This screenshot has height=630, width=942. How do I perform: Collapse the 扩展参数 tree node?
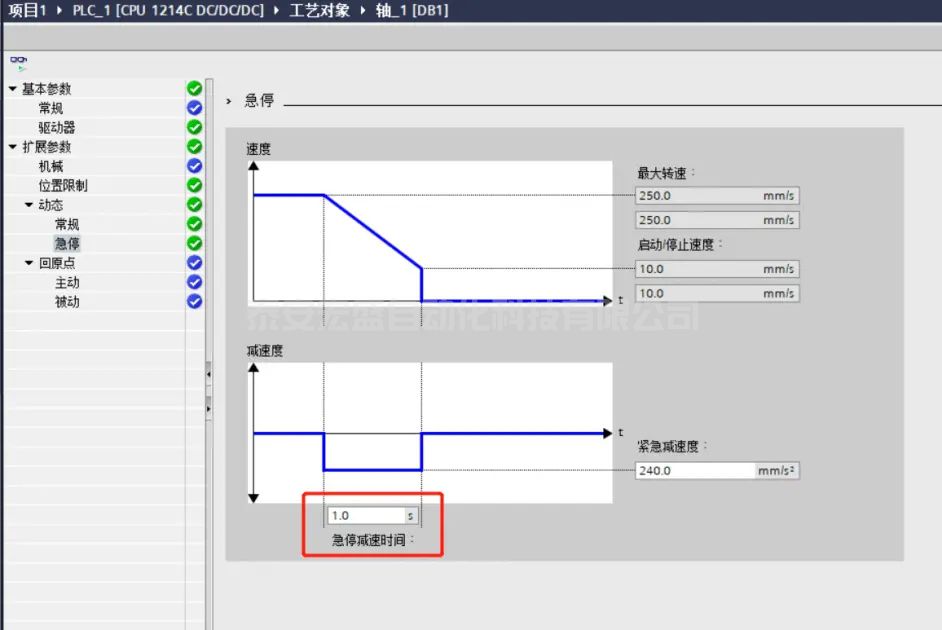pyautogui.click(x=13, y=147)
